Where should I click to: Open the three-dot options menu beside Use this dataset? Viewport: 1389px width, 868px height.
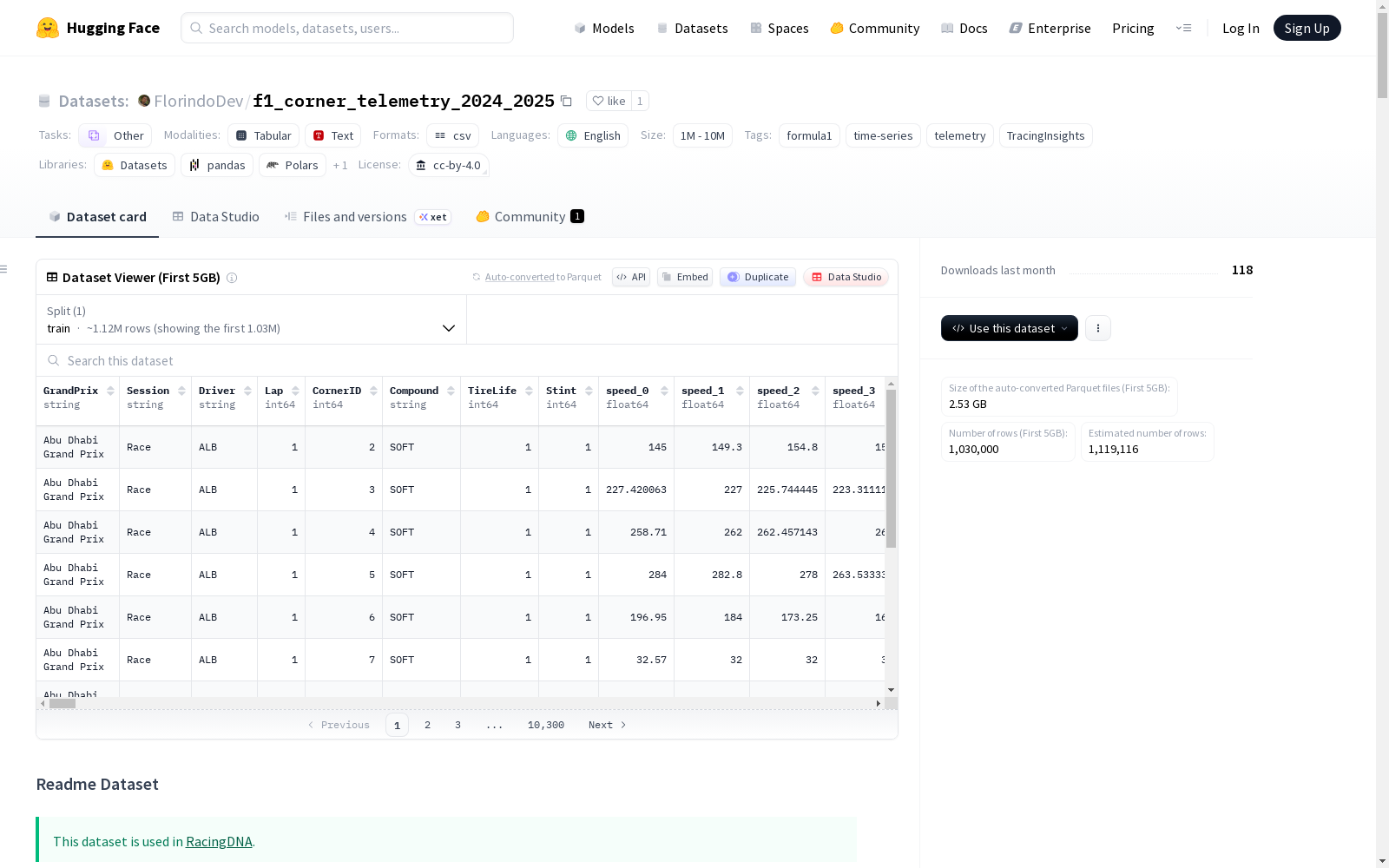coord(1098,328)
